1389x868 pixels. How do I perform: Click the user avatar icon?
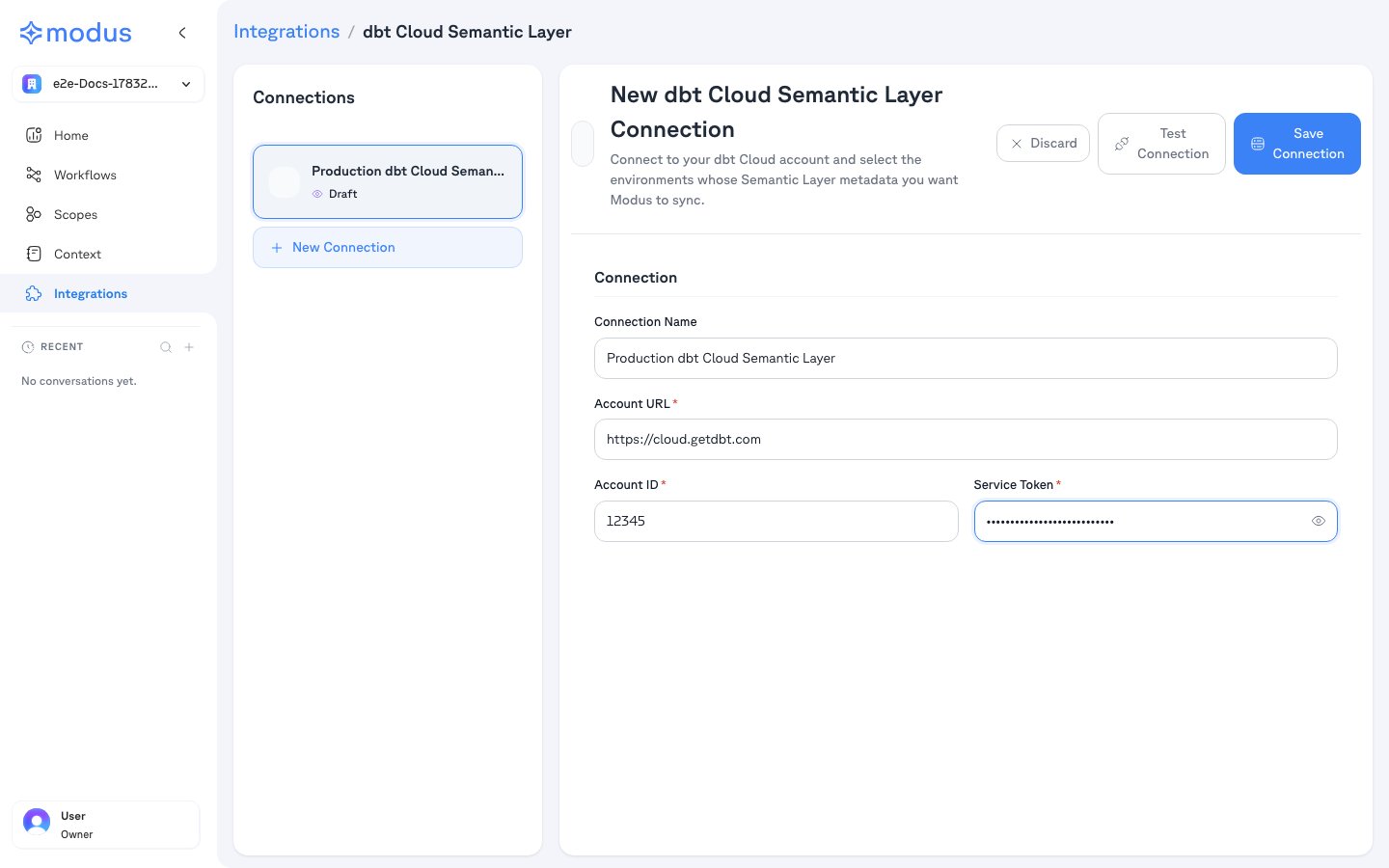[37, 822]
